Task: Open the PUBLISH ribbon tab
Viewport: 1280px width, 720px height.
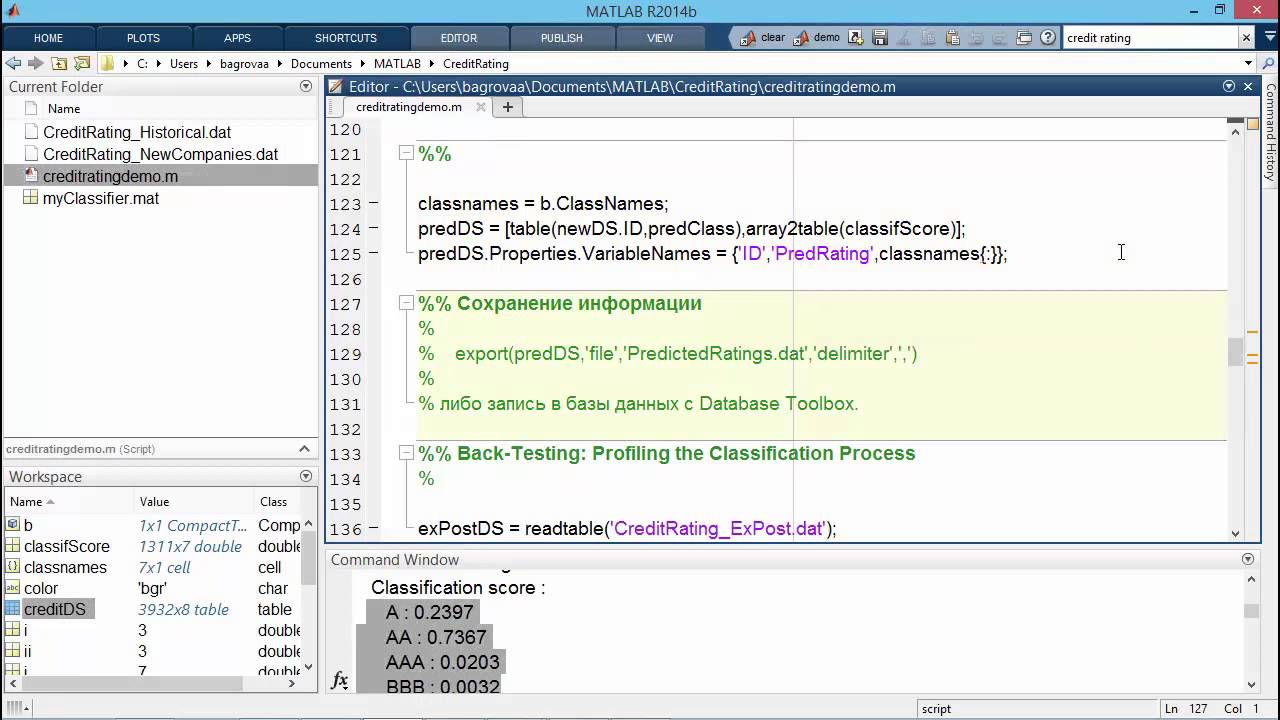Action: click(x=562, y=38)
